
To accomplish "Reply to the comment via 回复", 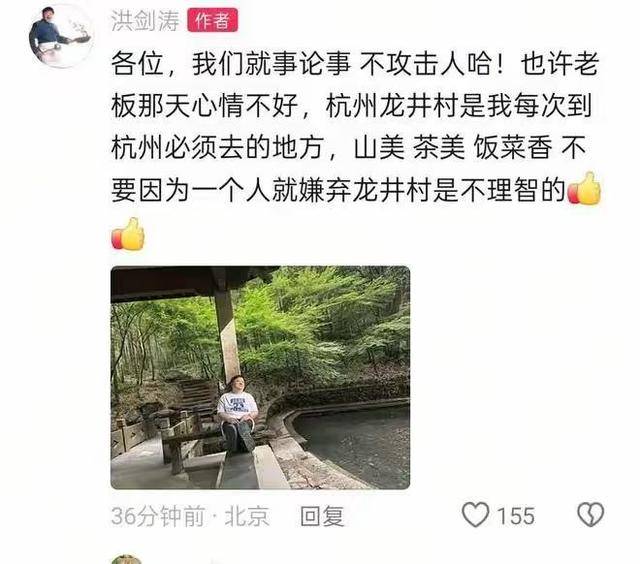I will (x=322, y=516).
